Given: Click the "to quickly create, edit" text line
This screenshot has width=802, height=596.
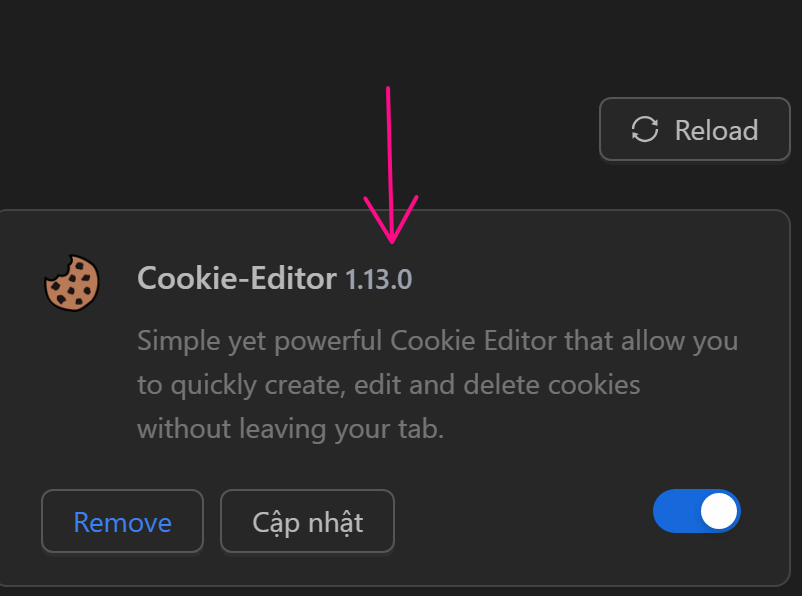Looking at the screenshot, I should pyautogui.click(x=388, y=385).
